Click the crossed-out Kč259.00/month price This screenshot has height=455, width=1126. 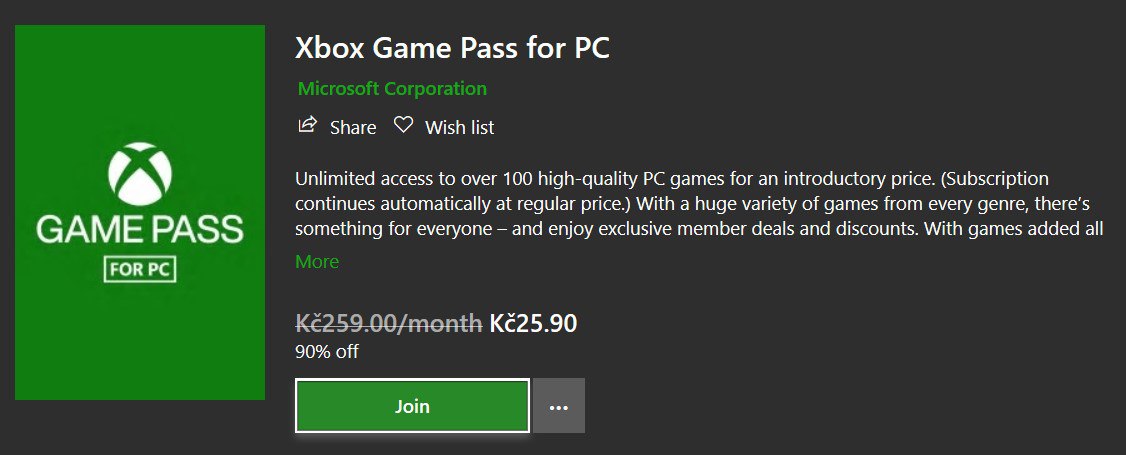388,324
